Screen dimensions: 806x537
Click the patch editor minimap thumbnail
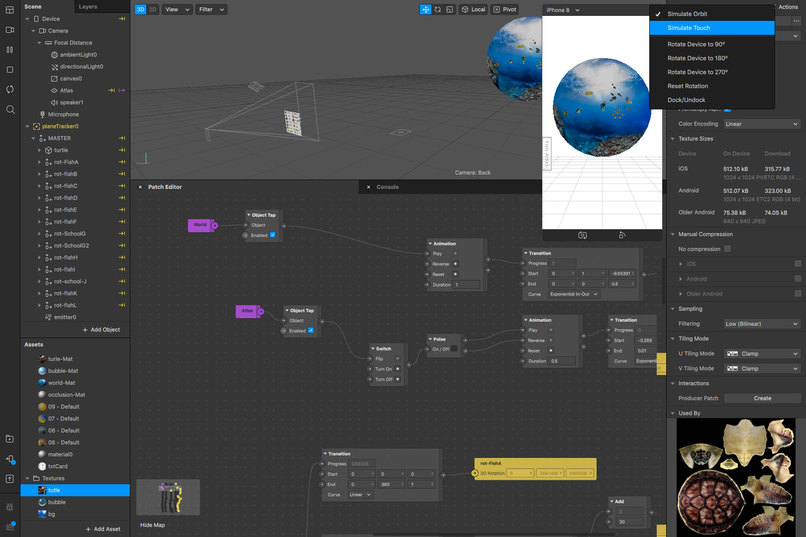pos(168,497)
